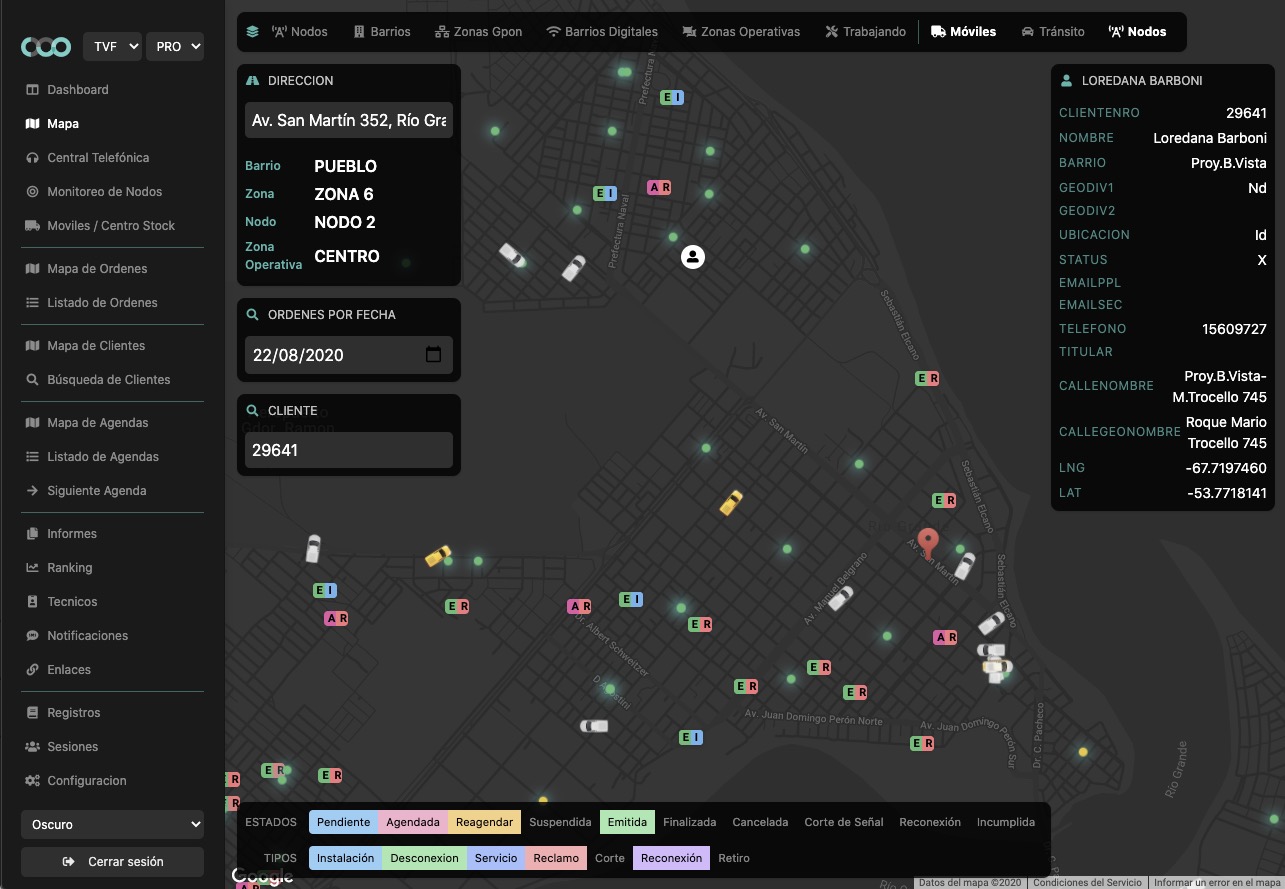Open Notificaciones chat bubble icon
The height and width of the screenshot is (889, 1285).
point(32,636)
